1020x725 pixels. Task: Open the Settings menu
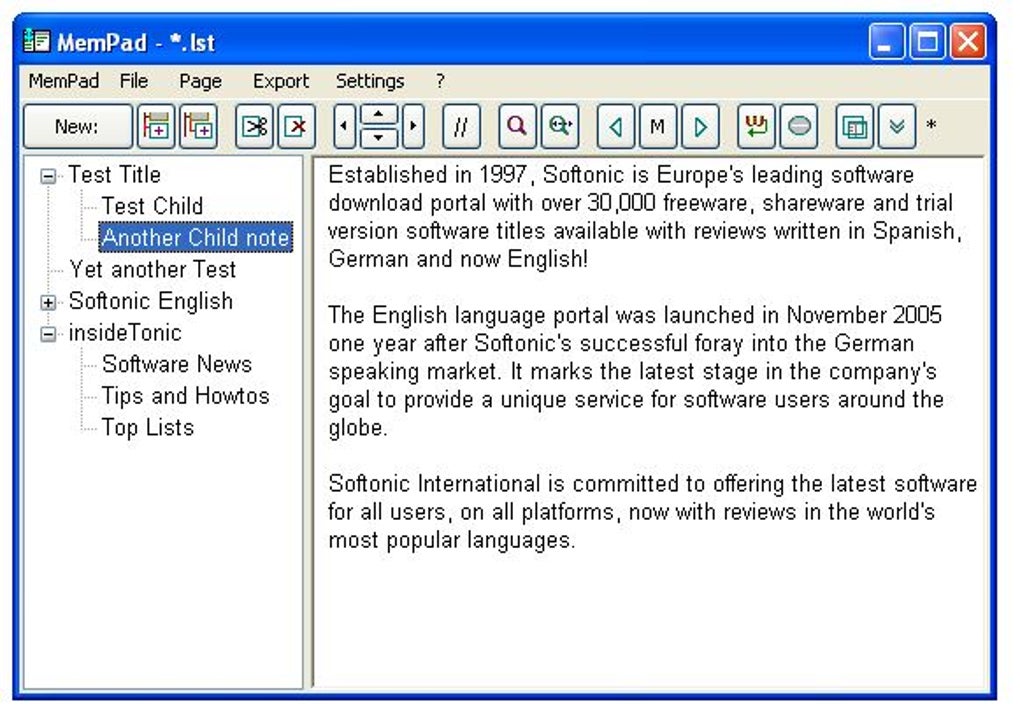(x=370, y=81)
